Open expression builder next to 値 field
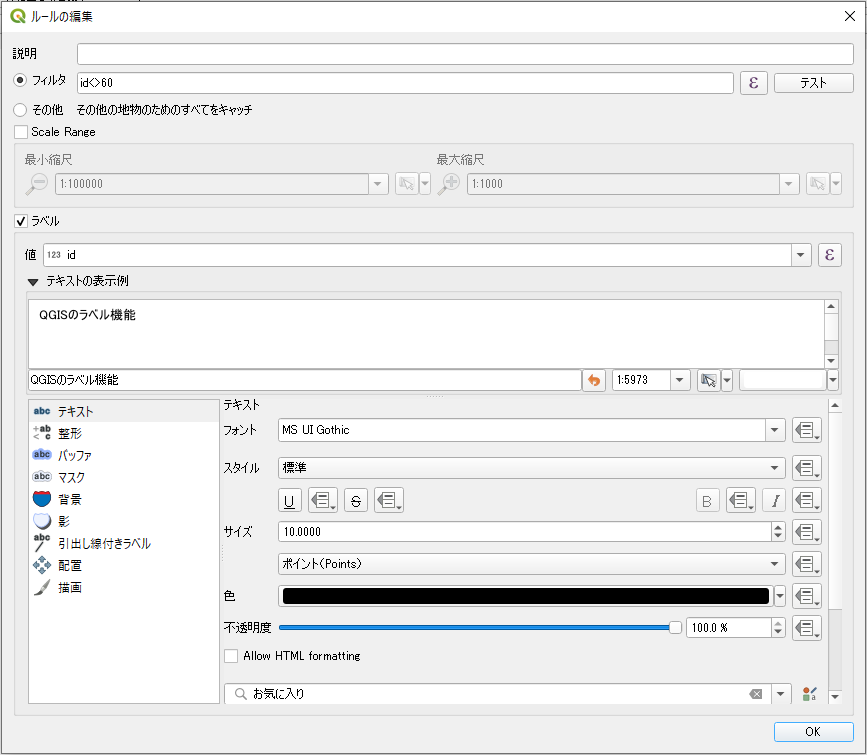The width and height of the screenshot is (867, 755). (829, 255)
